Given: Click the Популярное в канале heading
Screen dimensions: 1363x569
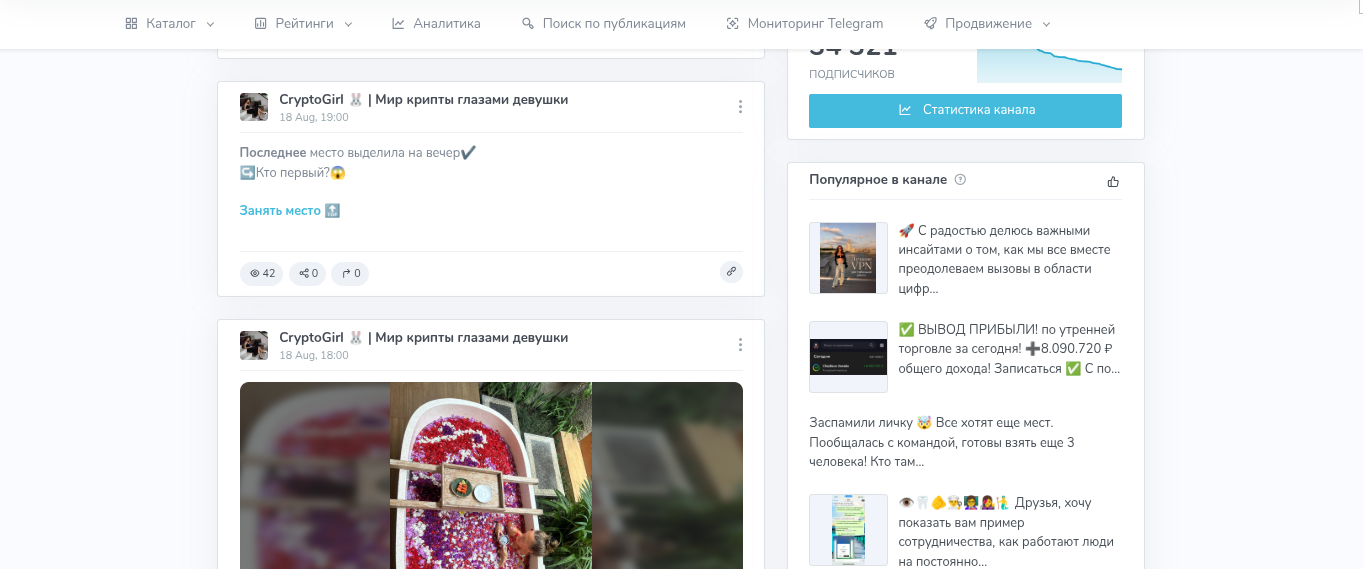Looking at the screenshot, I should 878,180.
